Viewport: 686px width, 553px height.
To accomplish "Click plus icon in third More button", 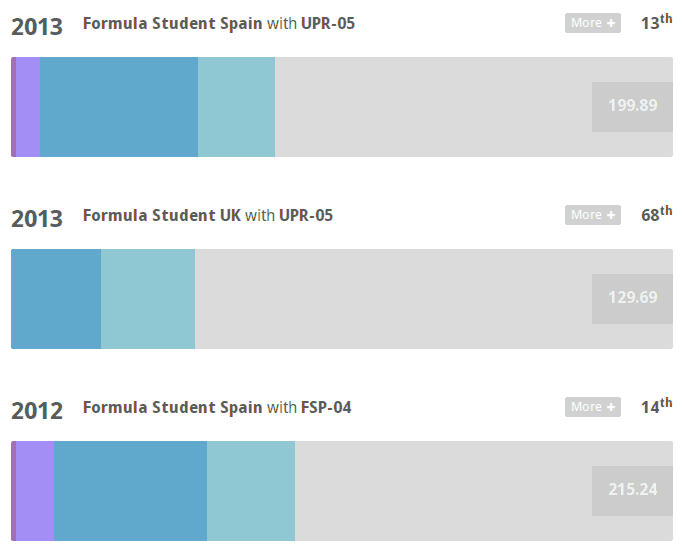I will coord(611,407).
